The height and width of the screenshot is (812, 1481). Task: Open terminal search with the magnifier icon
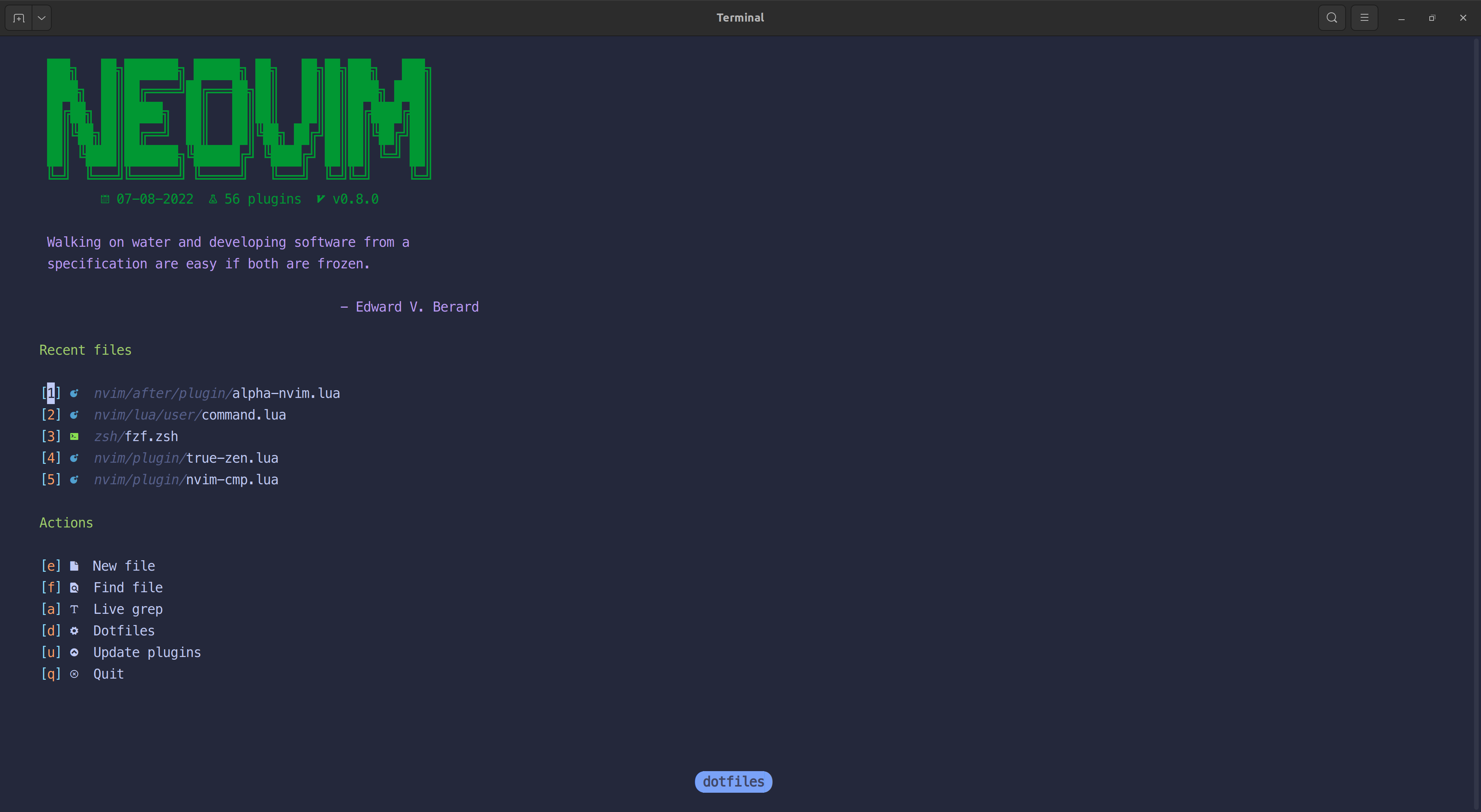click(x=1331, y=18)
